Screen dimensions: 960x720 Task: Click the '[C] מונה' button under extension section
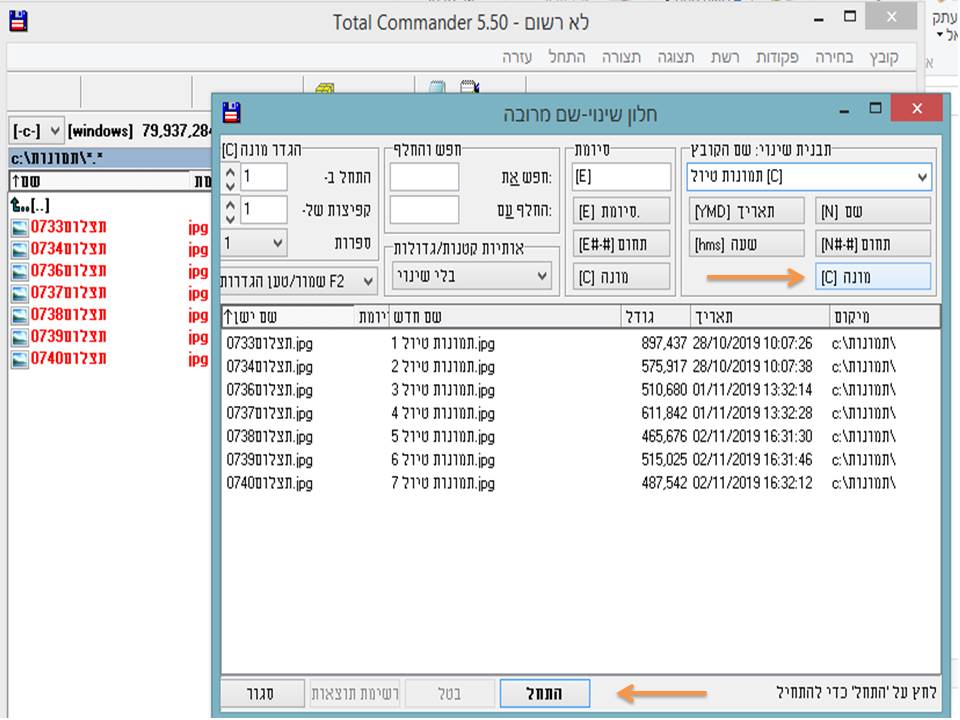[621, 277]
